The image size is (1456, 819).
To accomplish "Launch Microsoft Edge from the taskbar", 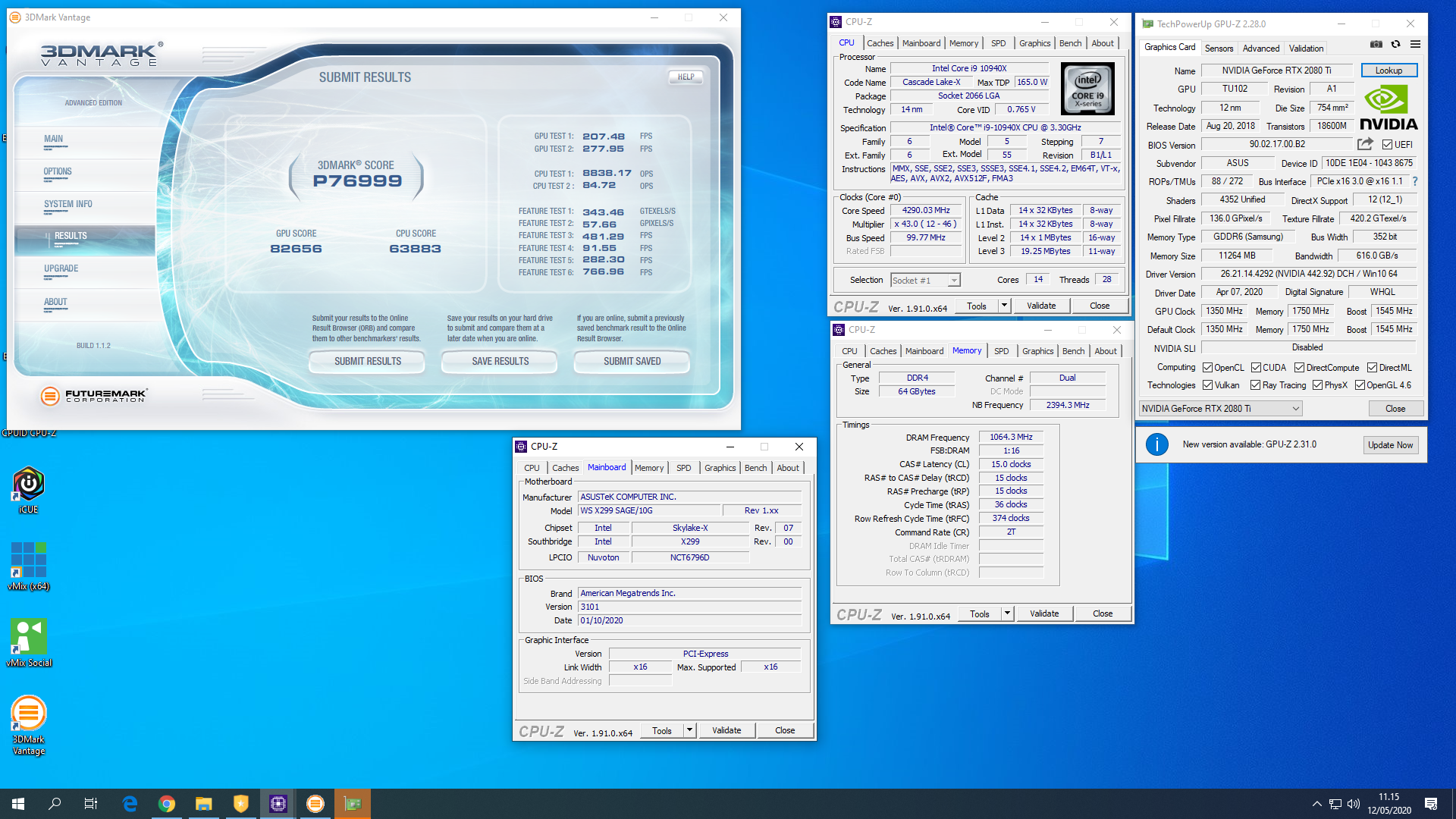I will pyautogui.click(x=130, y=804).
